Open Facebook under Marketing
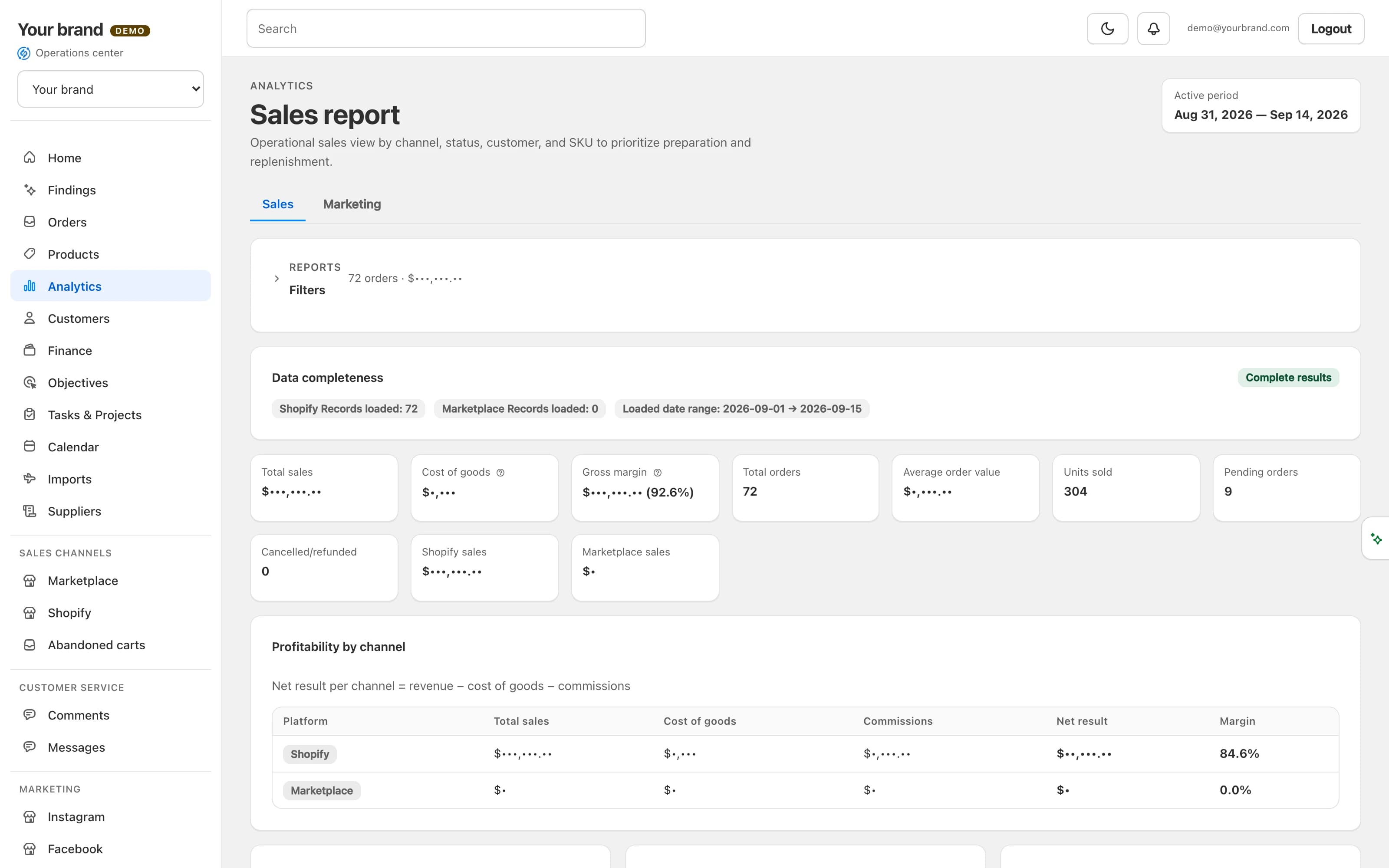This screenshot has height=868, width=1389. point(111,848)
